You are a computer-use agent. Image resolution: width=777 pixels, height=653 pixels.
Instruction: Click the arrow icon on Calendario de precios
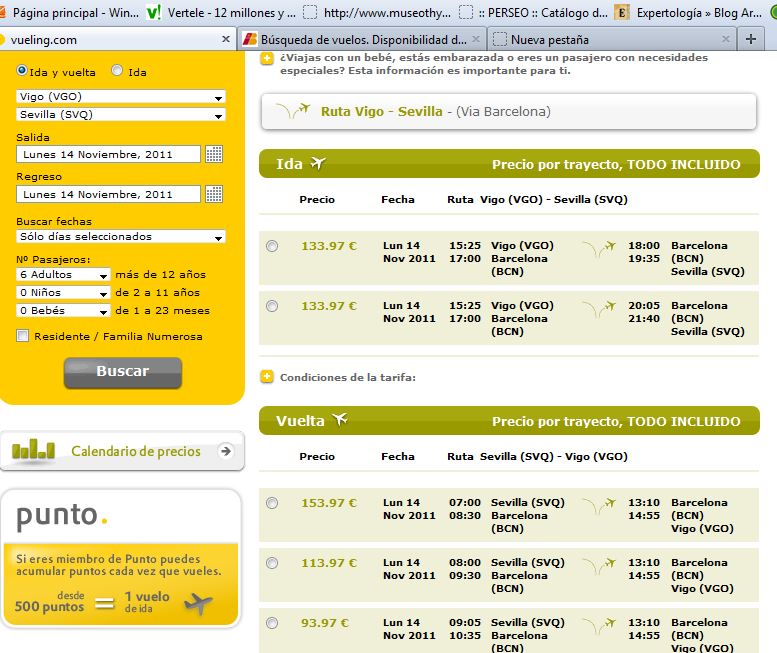(226, 451)
